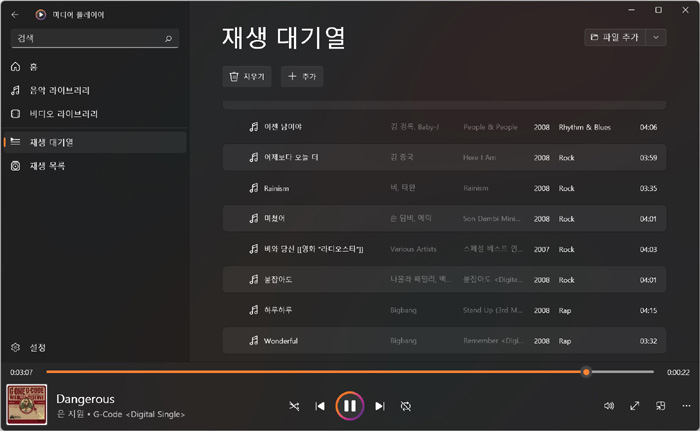Click the playback seek slider handle

point(586,372)
